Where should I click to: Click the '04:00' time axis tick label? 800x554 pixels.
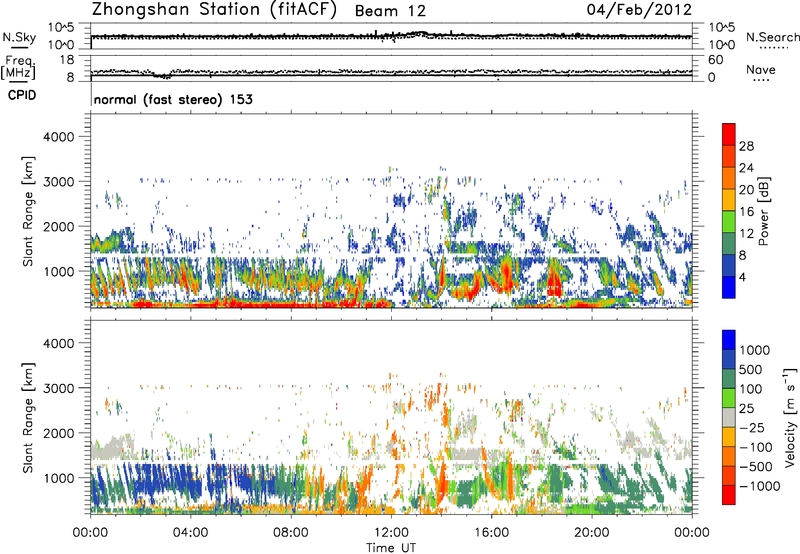point(191,533)
